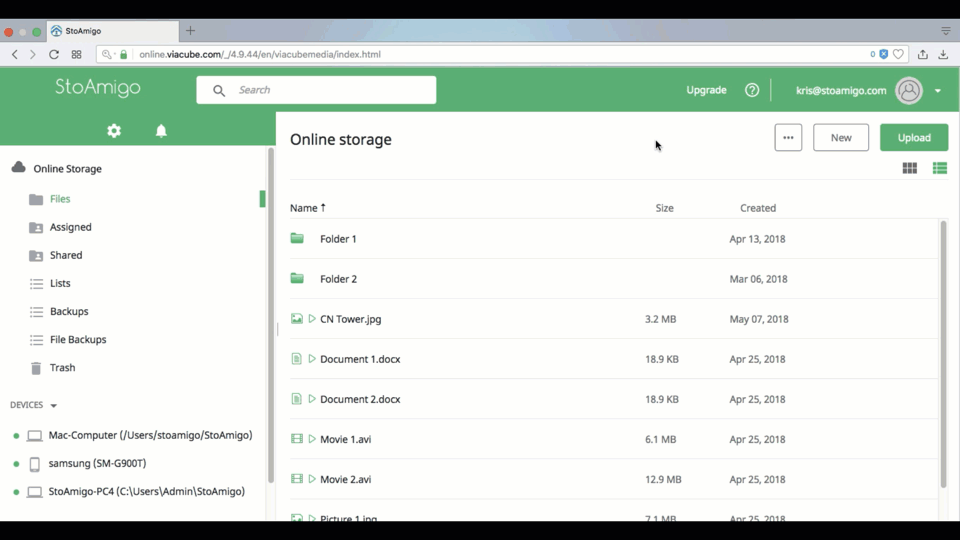Click the help question mark icon
The width and height of the screenshot is (960, 540).
[x=752, y=90]
